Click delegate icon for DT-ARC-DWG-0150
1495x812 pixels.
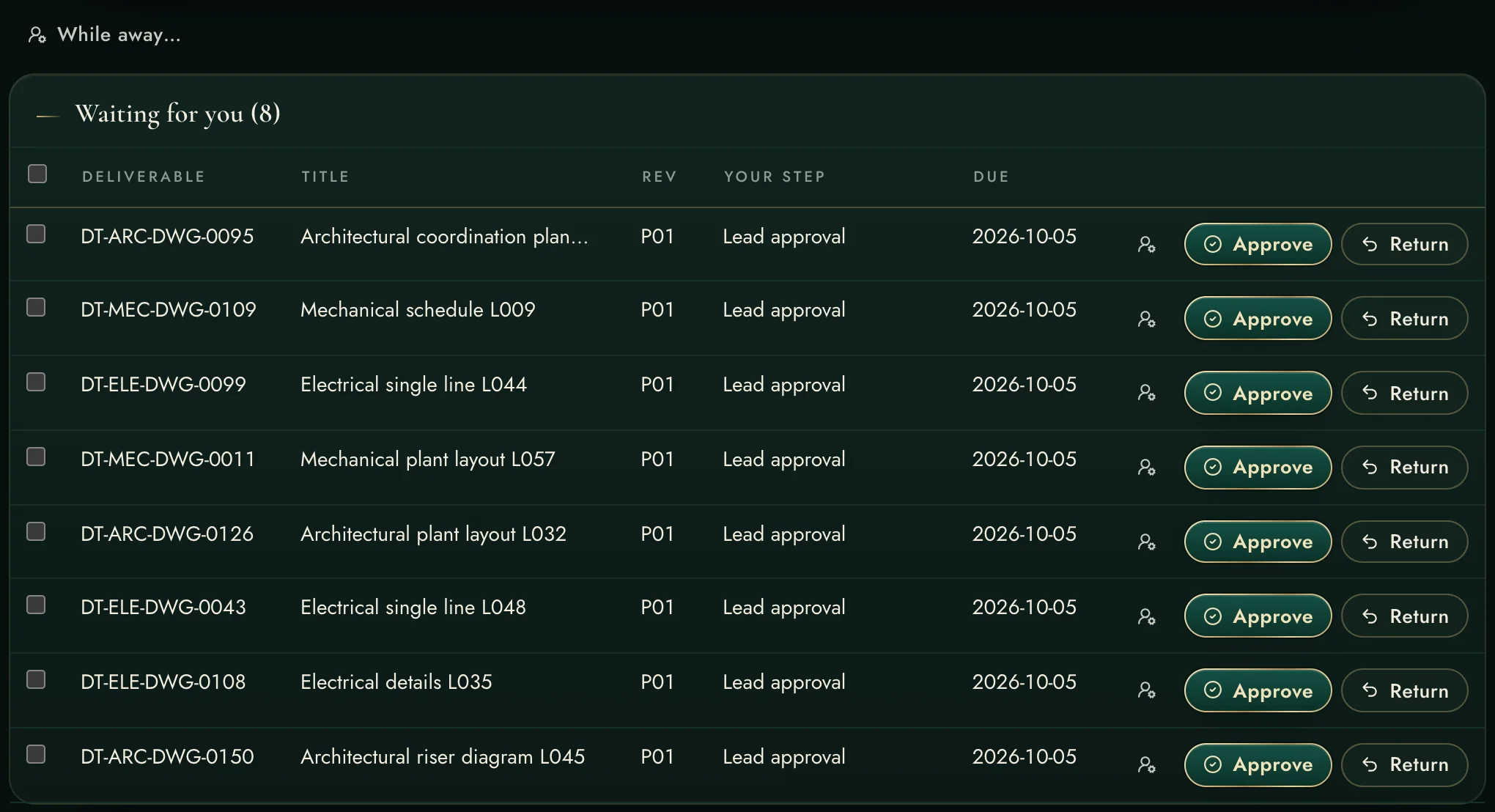coord(1147,764)
